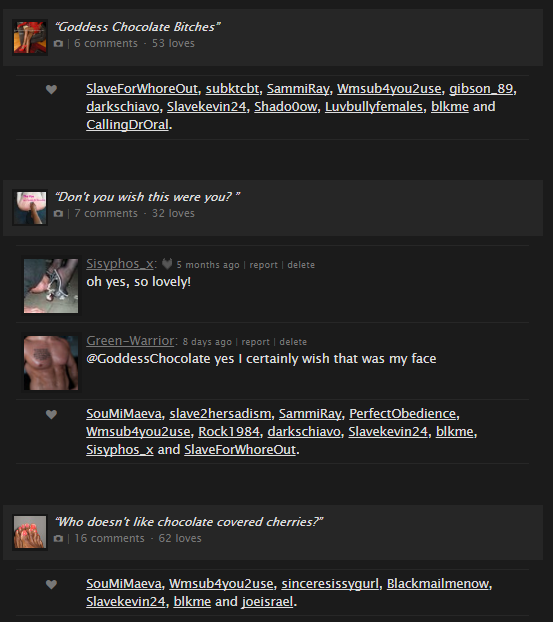This screenshot has height=622, width=553.
Task: Click the heart icon next to Sisyphos_x's comment name
Action: [x=167, y=264]
